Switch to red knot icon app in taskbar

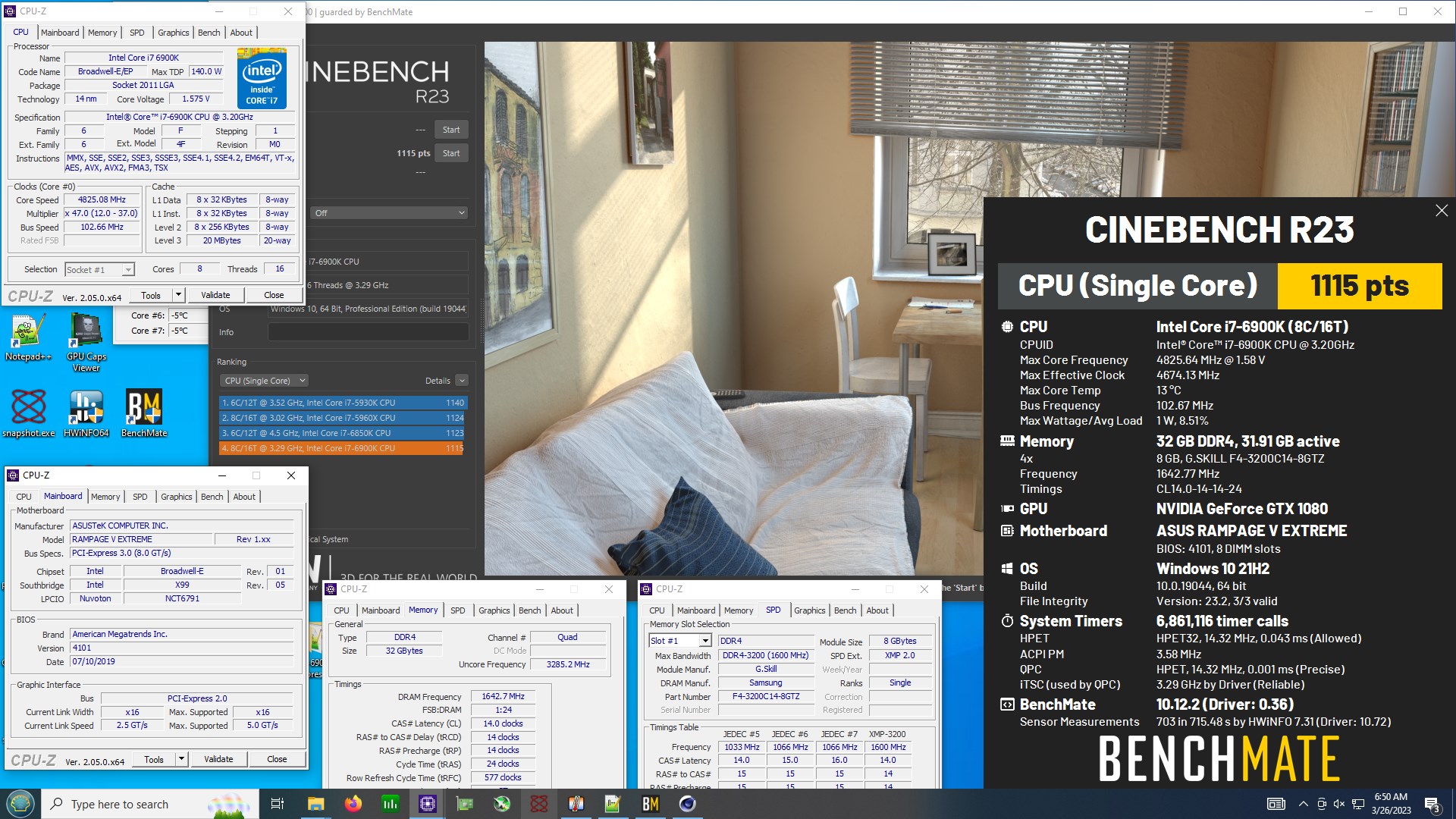tap(539, 804)
